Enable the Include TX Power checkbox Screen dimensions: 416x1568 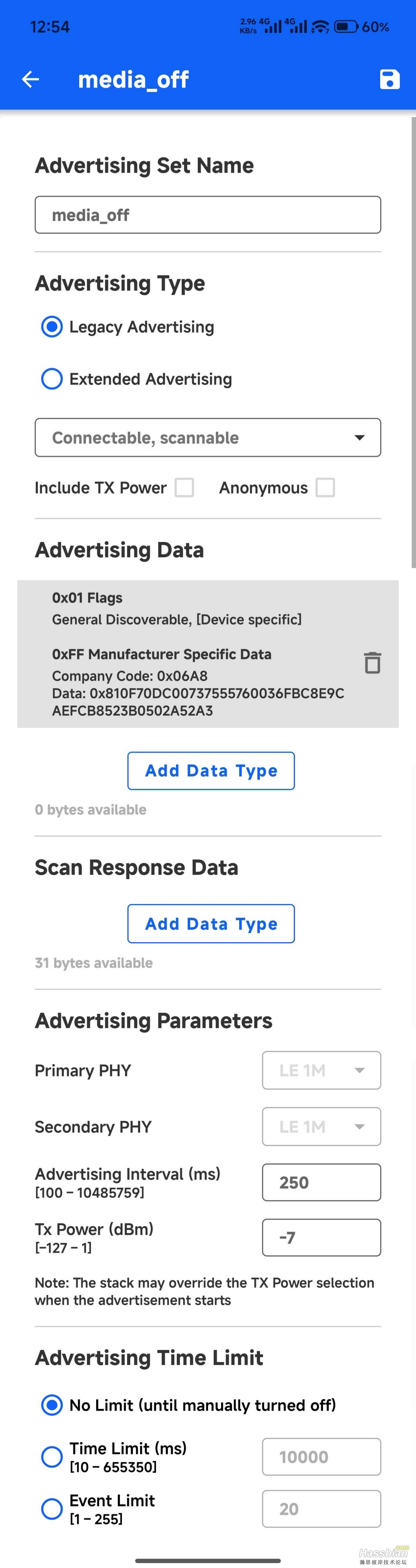184,488
